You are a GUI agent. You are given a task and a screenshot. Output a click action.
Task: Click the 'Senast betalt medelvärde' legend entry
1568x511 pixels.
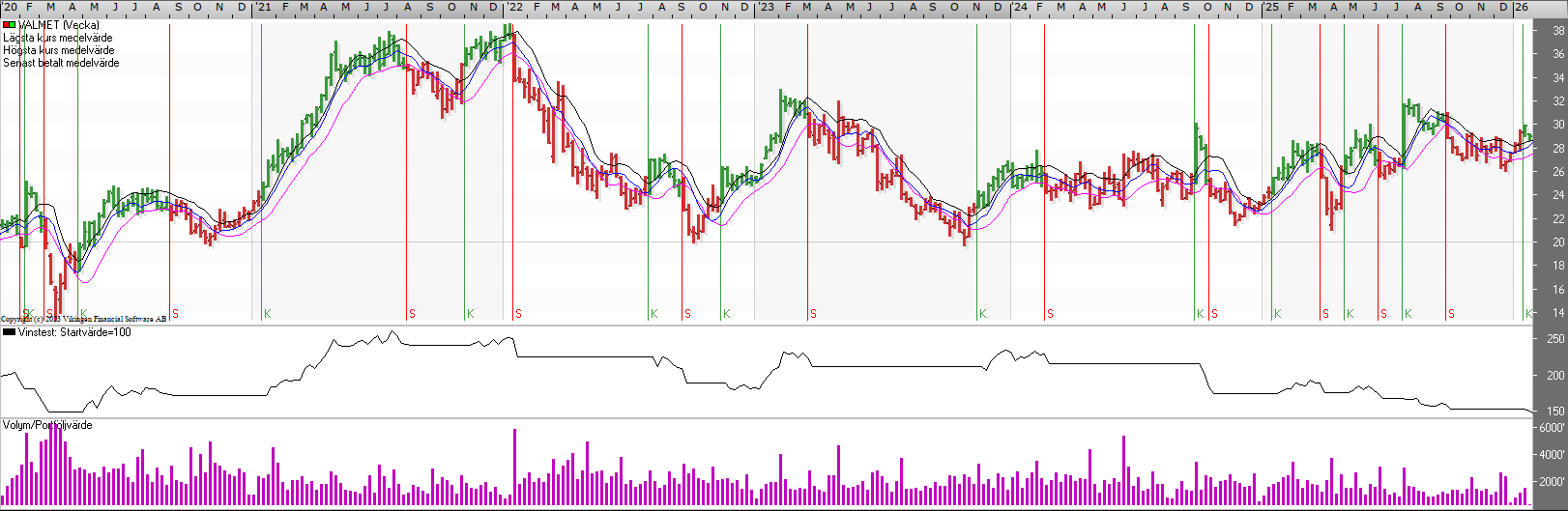click(62, 63)
